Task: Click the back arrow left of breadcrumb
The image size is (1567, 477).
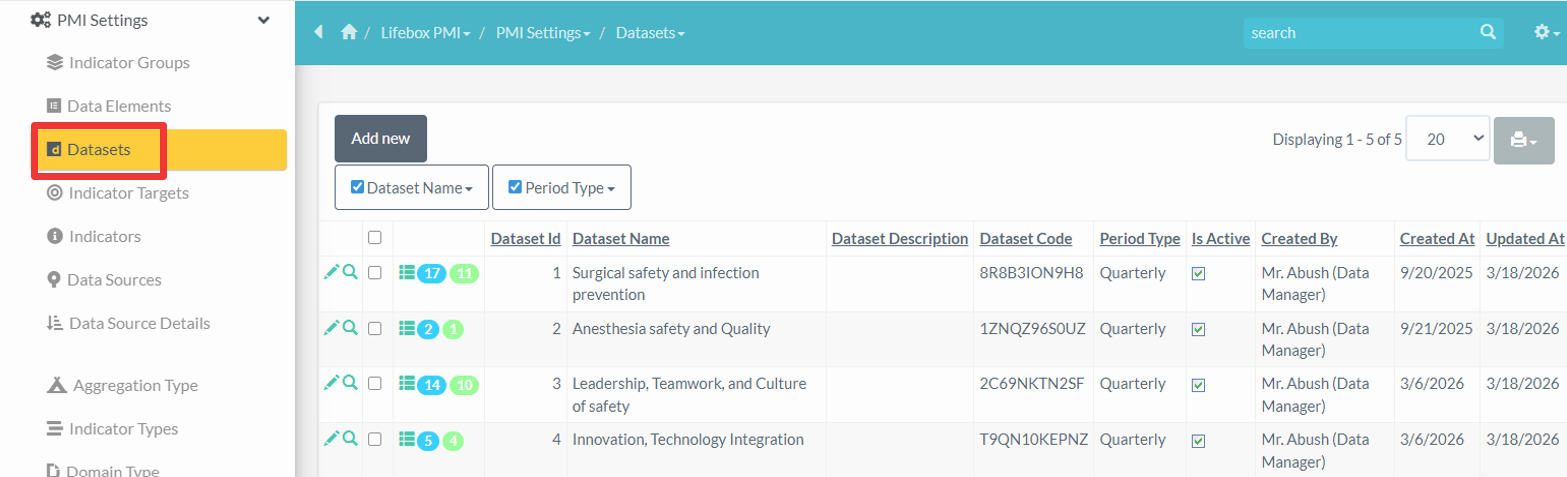Action: tap(319, 32)
